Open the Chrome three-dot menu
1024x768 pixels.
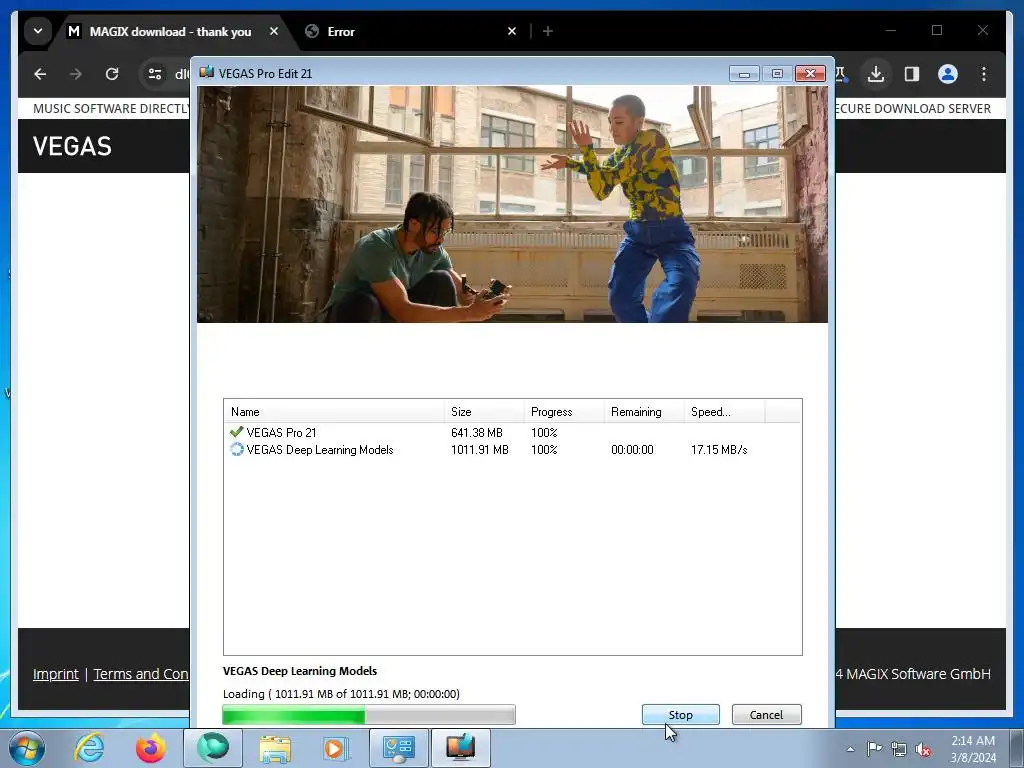[x=984, y=74]
